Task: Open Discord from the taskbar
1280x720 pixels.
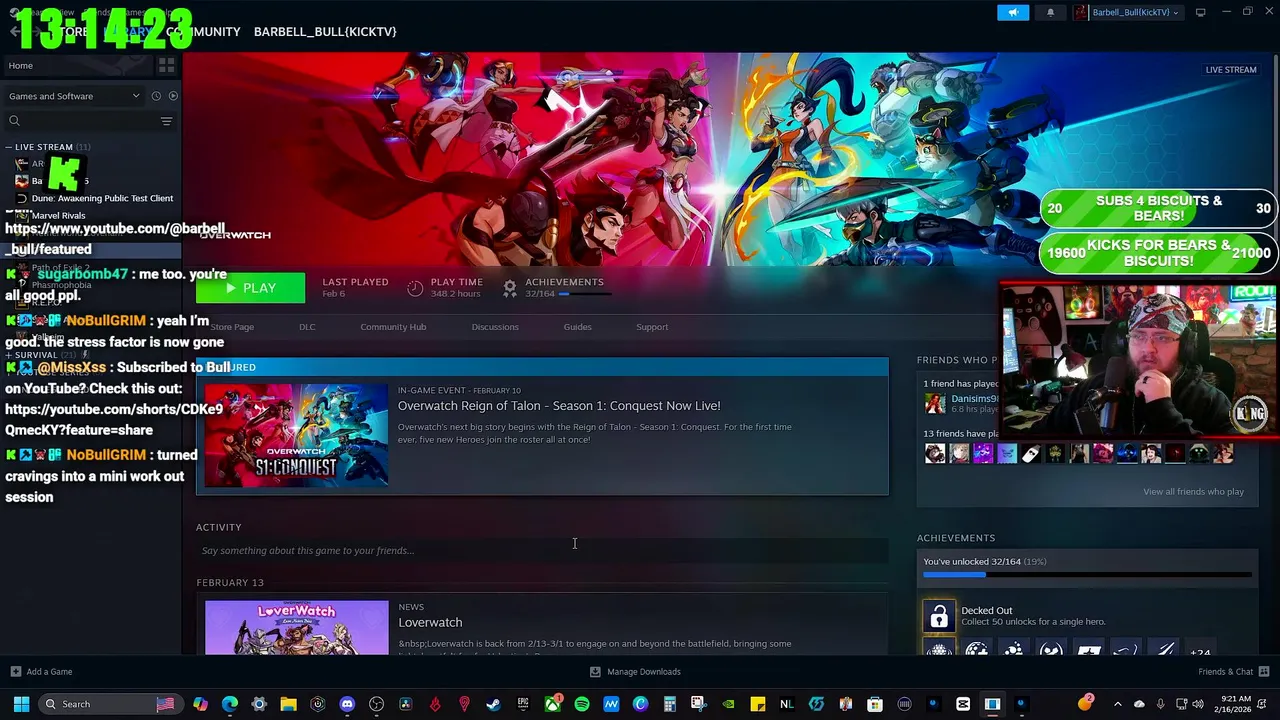Action: click(x=347, y=704)
